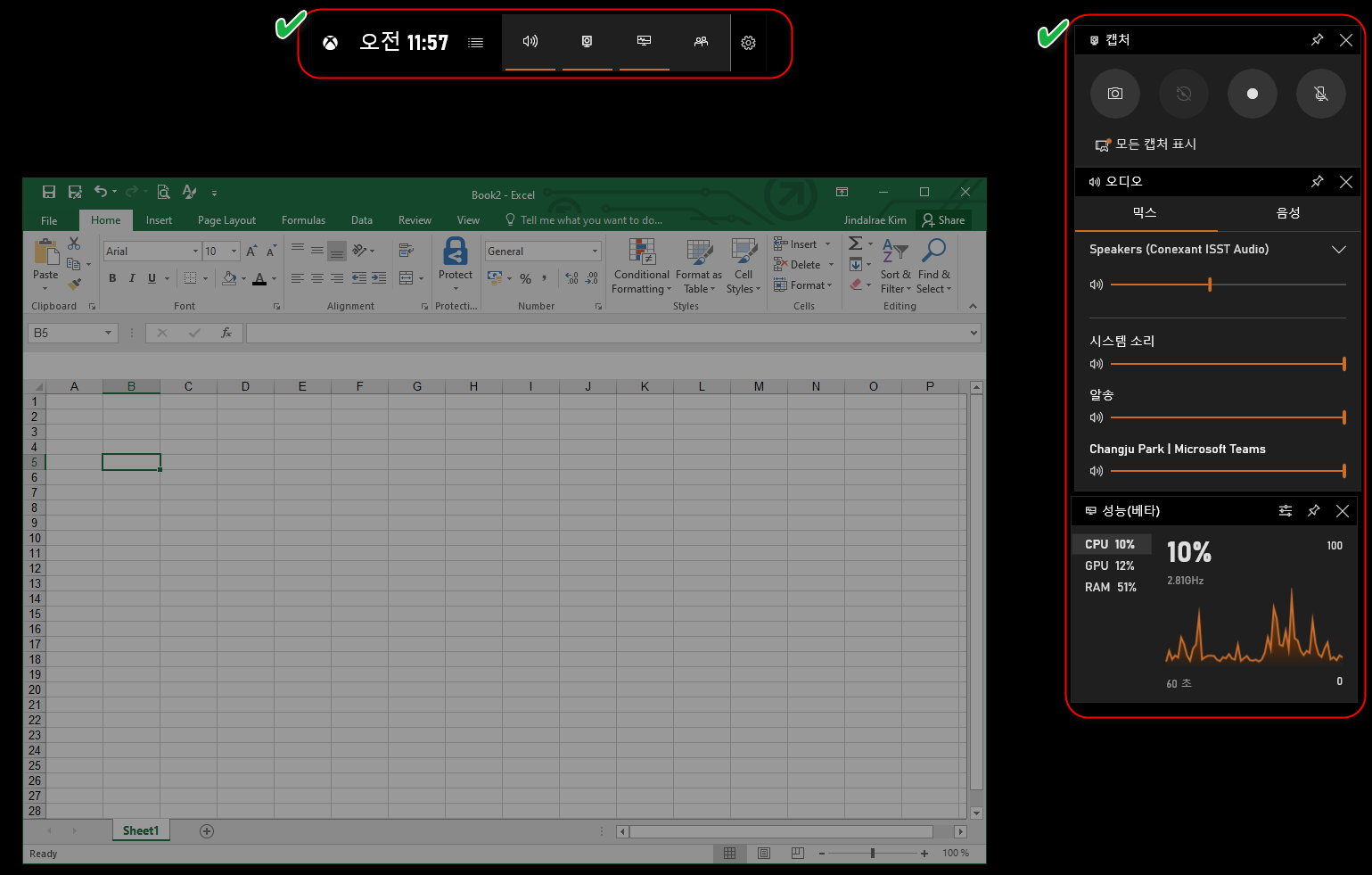
Task: Open Conditional Formatting dropdown
Action: click(x=642, y=266)
